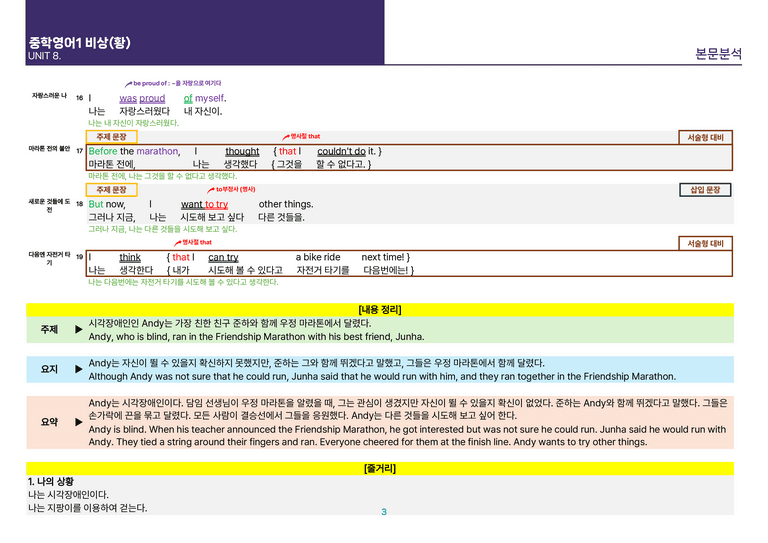Click the '본문분석' header label
The width and height of the screenshot is (768, 543).
(718, 53)
